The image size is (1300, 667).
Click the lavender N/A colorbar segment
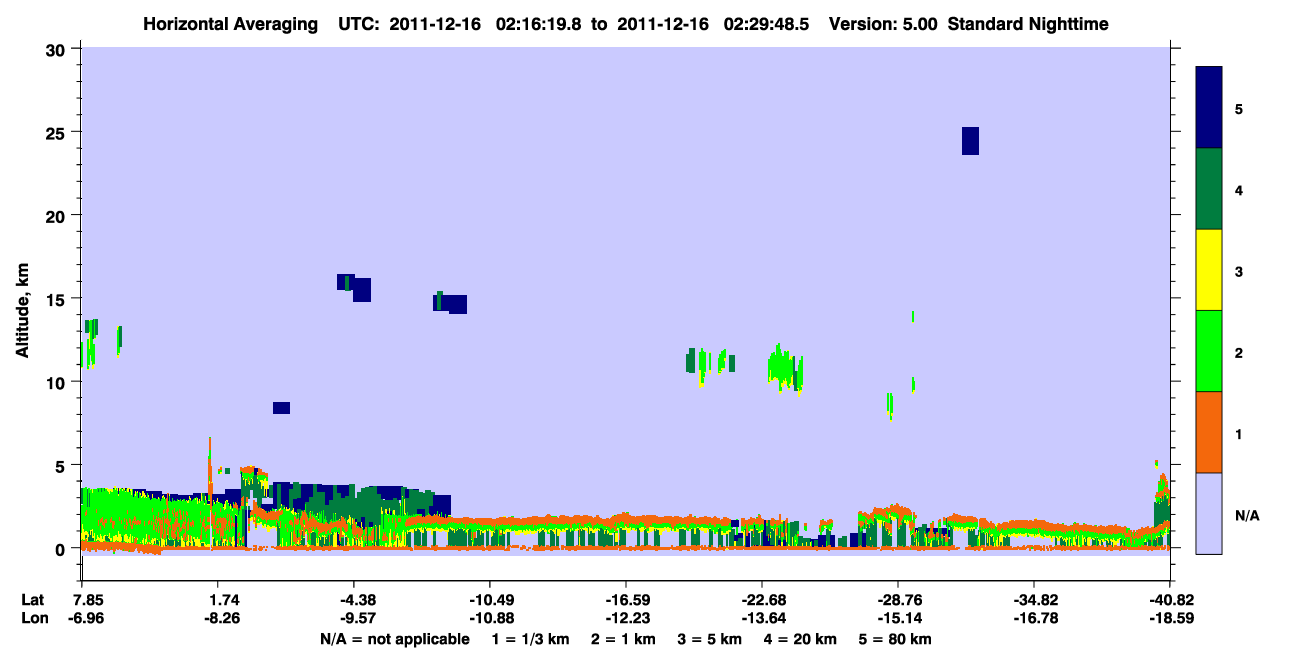tap(1209, 513)
